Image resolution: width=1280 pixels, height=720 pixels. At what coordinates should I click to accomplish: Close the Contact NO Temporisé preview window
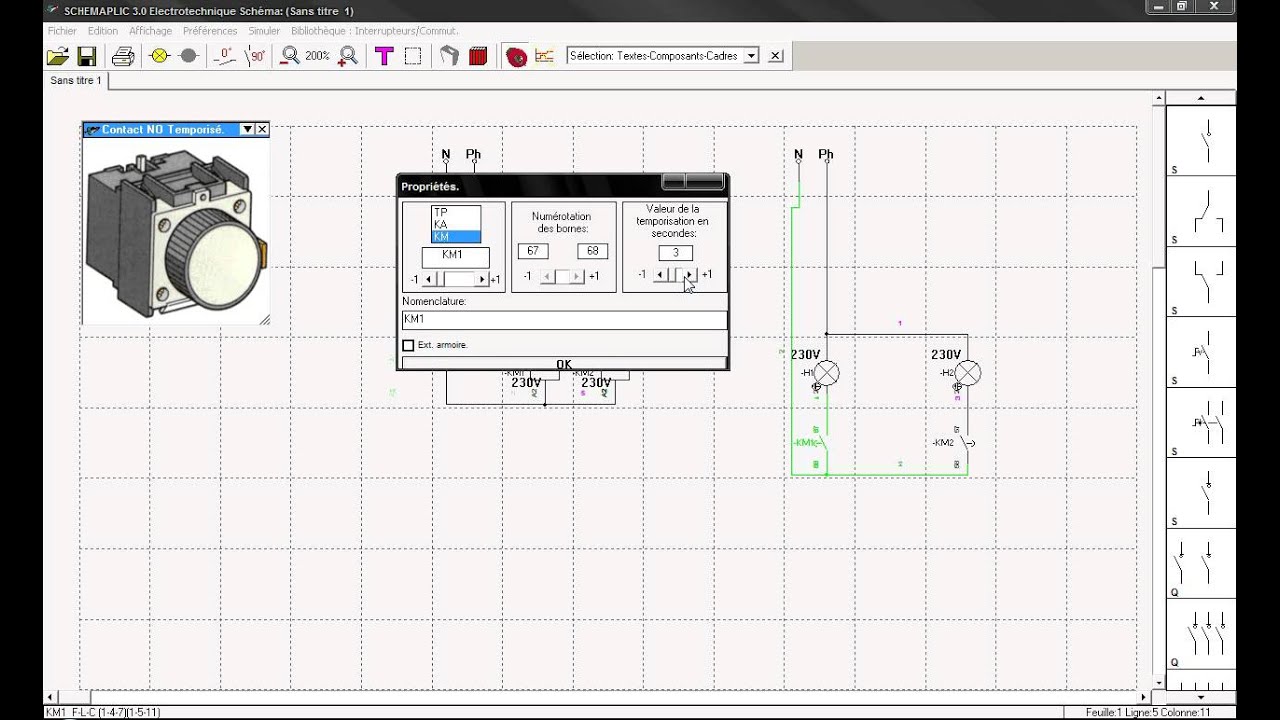pos(262,130)
